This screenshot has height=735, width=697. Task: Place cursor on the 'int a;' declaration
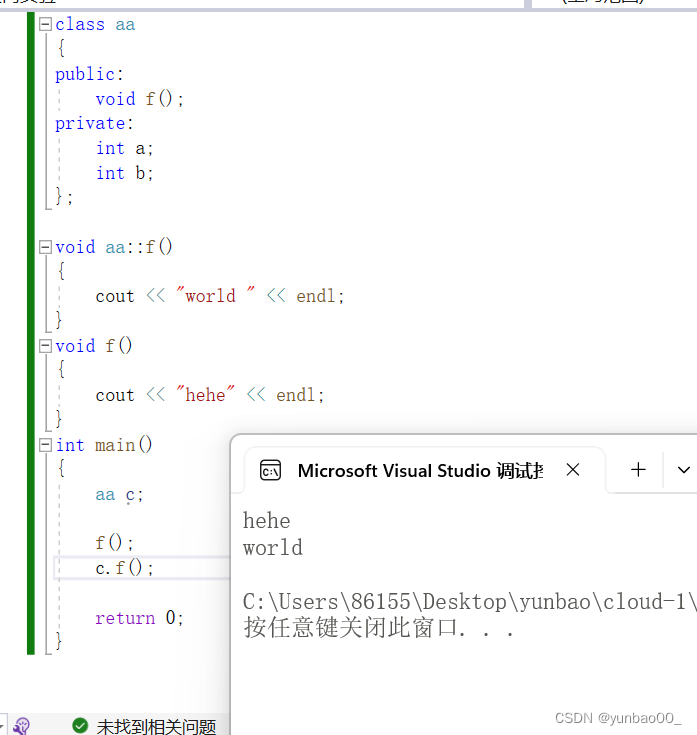125,149
